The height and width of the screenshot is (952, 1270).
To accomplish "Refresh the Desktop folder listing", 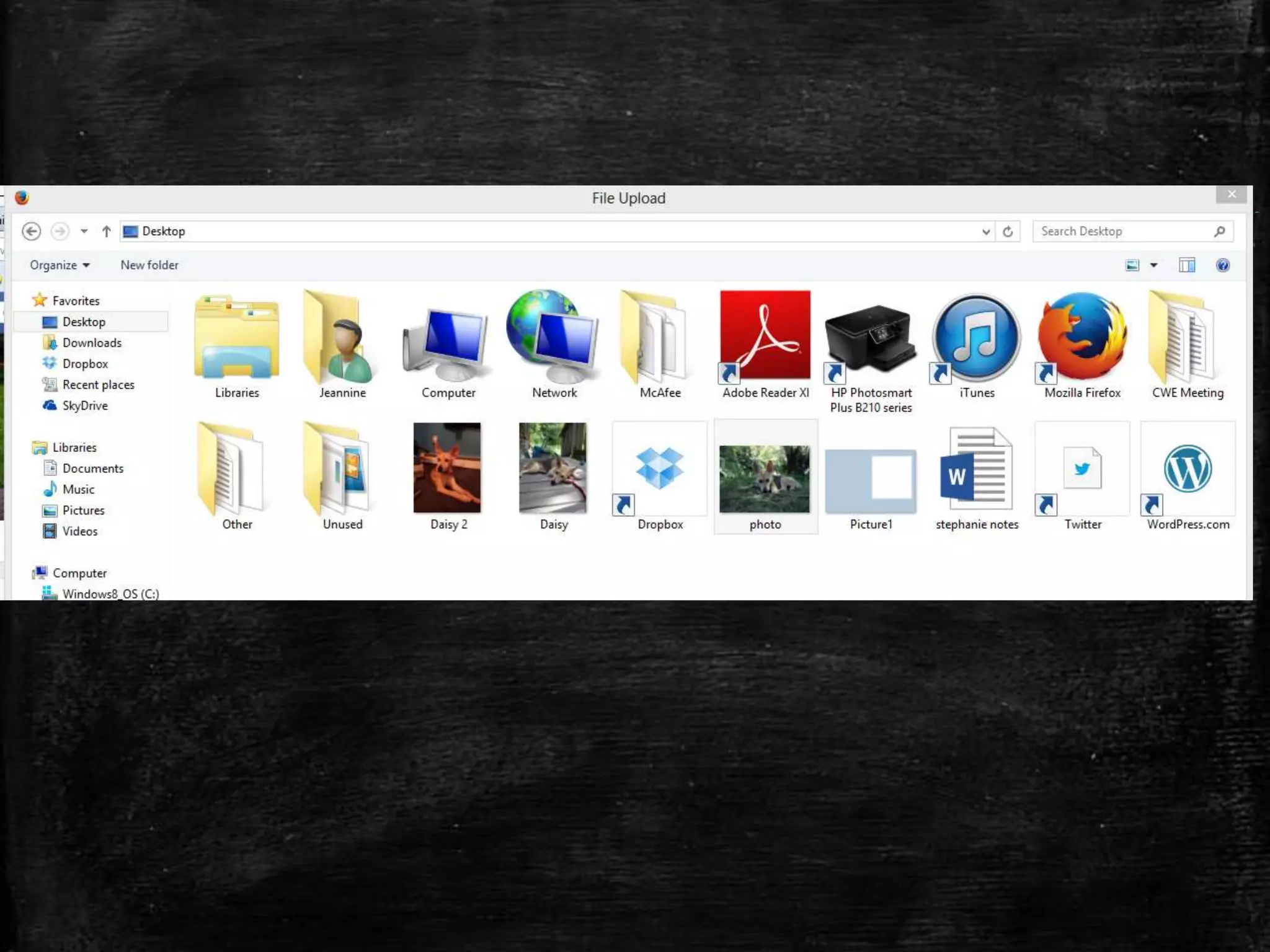I will (x=1008, y=231).
